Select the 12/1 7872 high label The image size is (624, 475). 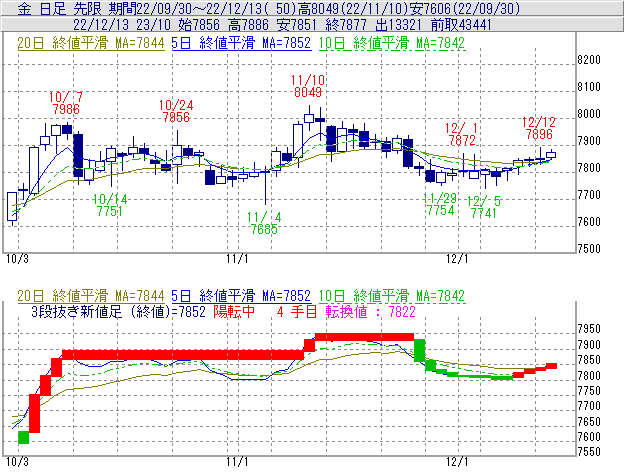[462, 134]
